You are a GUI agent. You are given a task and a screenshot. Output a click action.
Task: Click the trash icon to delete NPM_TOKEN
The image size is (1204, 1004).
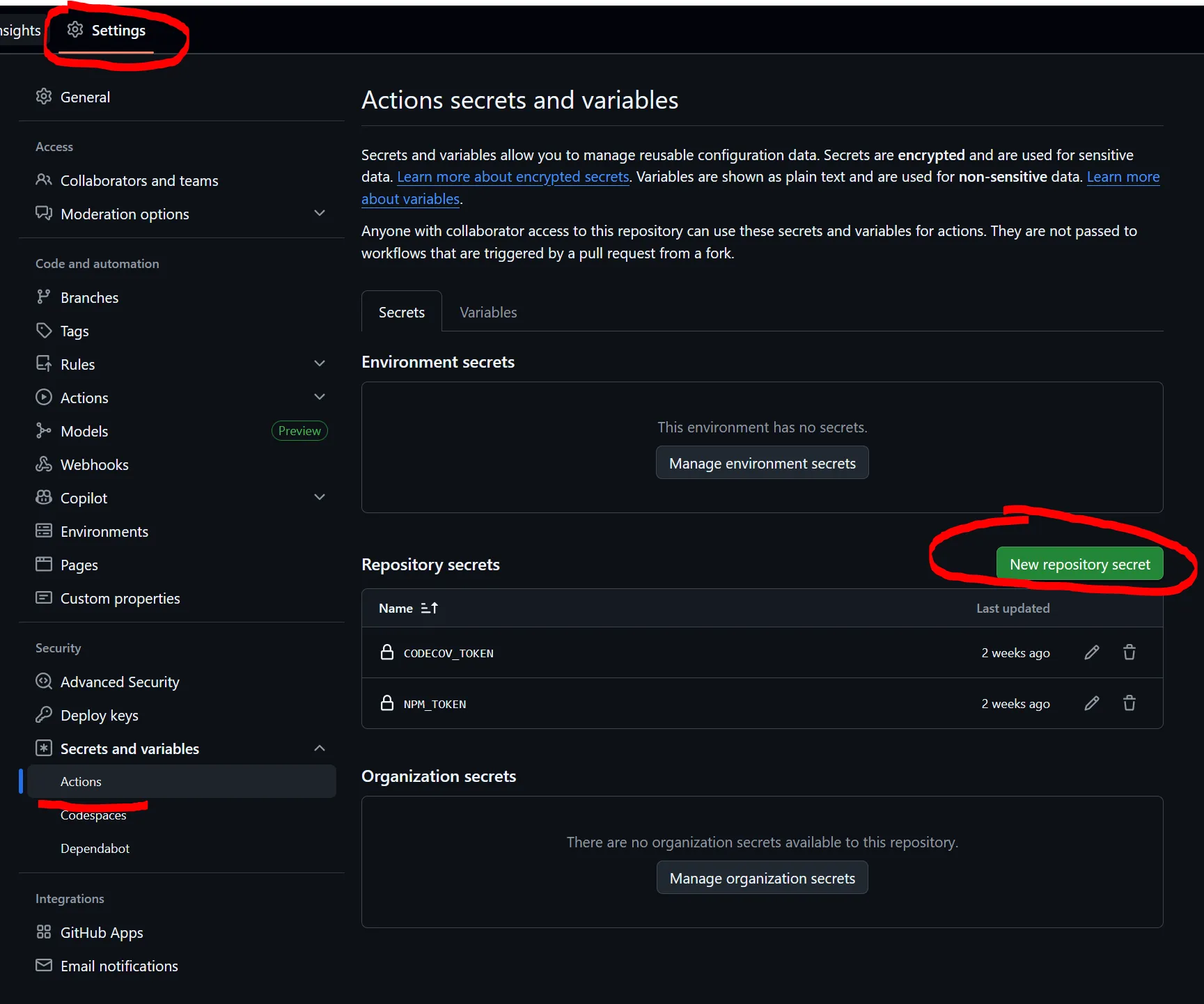1129,703
